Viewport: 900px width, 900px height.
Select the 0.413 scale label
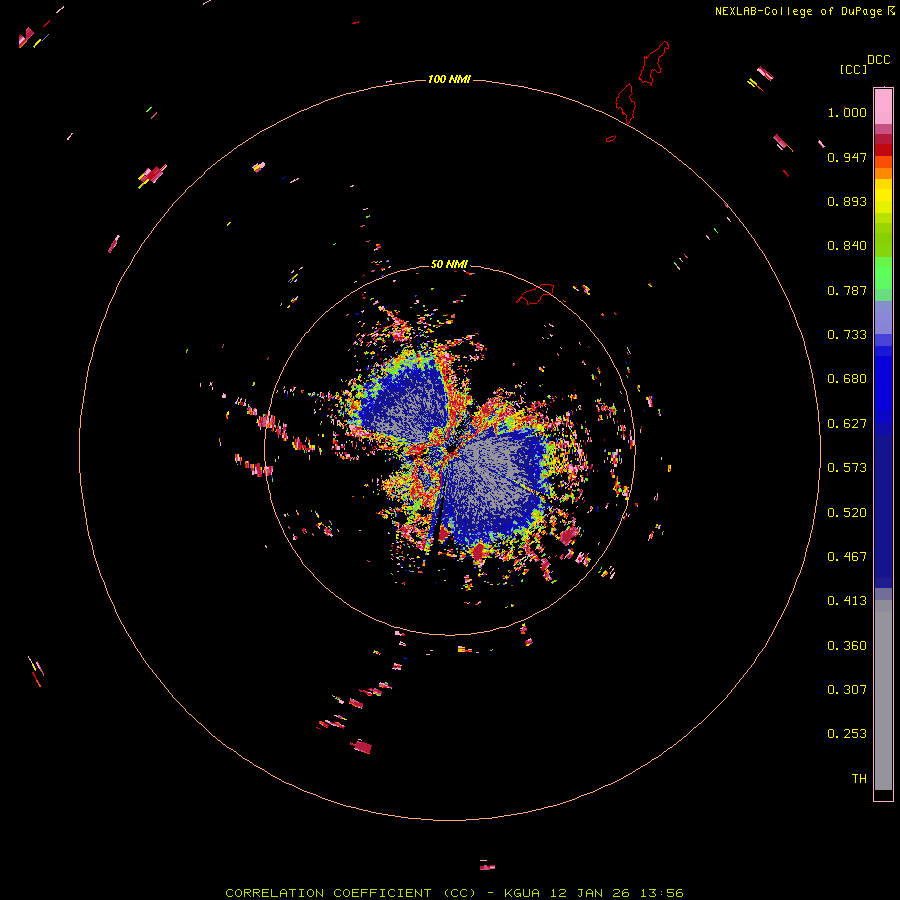(847, 601)
